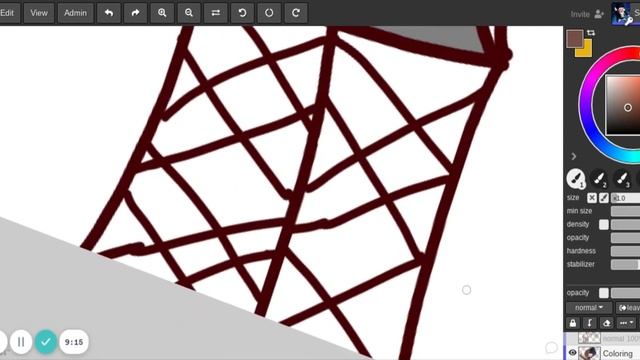Adjust the hardness slider
The width and height of the screenshot is (640, 360).
(625, 251)
